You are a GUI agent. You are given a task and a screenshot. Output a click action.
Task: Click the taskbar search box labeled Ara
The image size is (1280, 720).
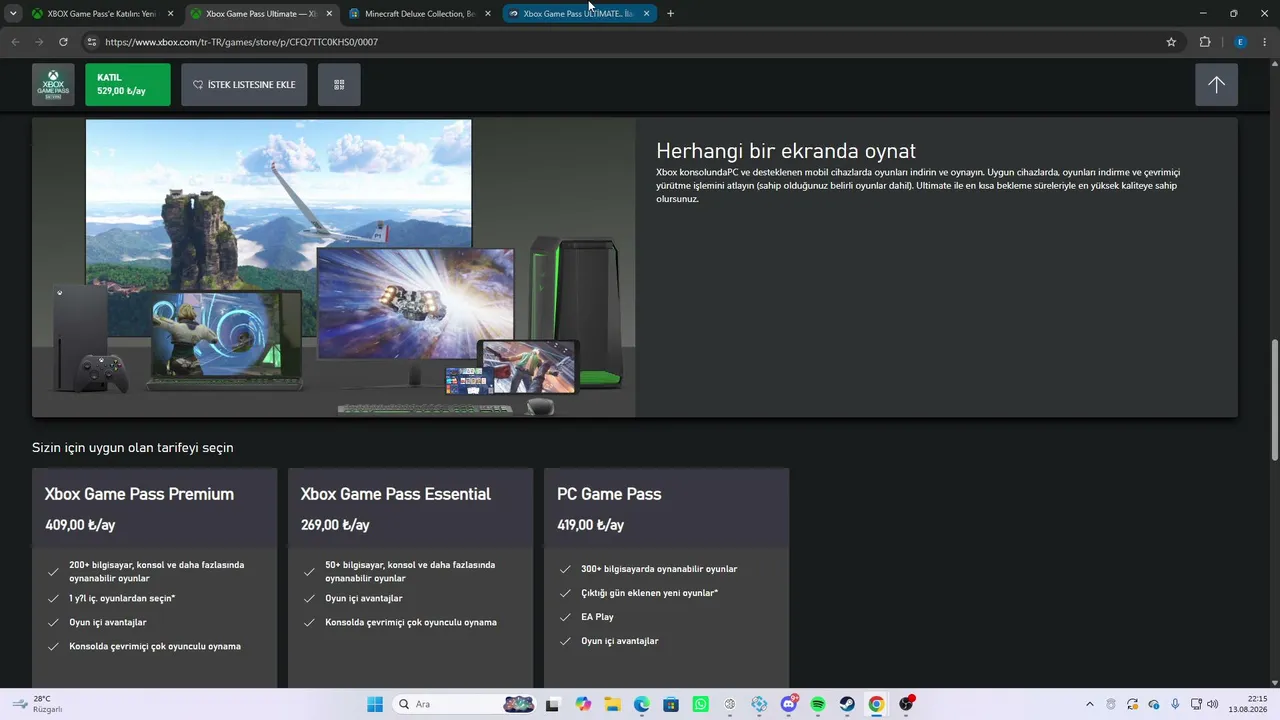pyautogui.click(x=466, y=704)
